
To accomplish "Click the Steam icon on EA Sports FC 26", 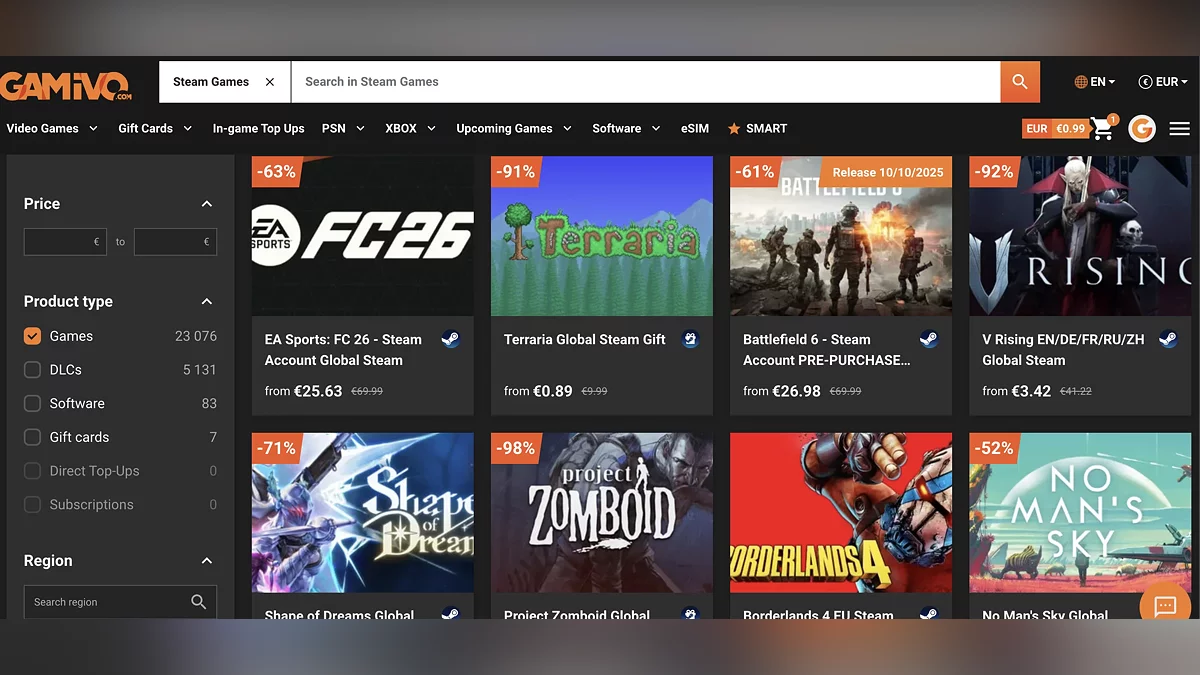I will tap(451, 339).
